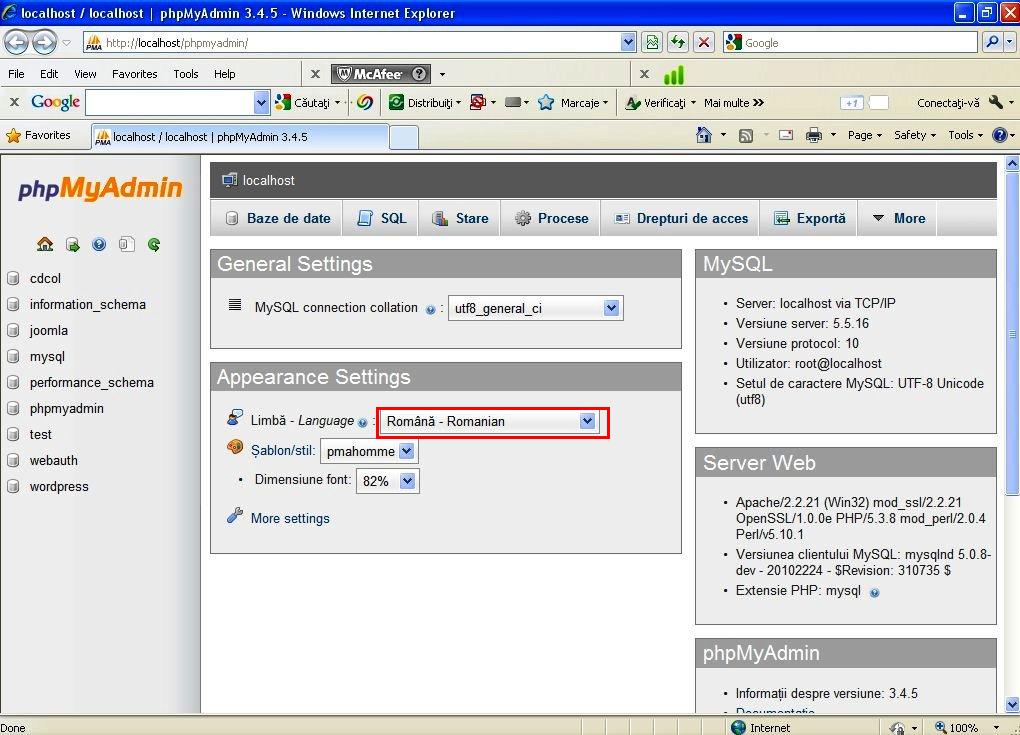Open the address bar history dropdown arrow

[627, 43]
